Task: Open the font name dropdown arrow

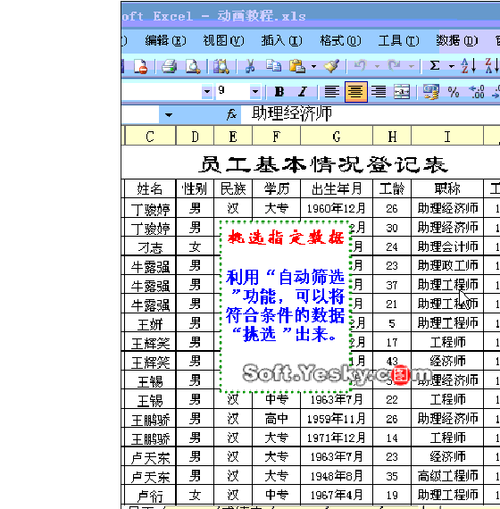Action: click(x=207, y=91)
